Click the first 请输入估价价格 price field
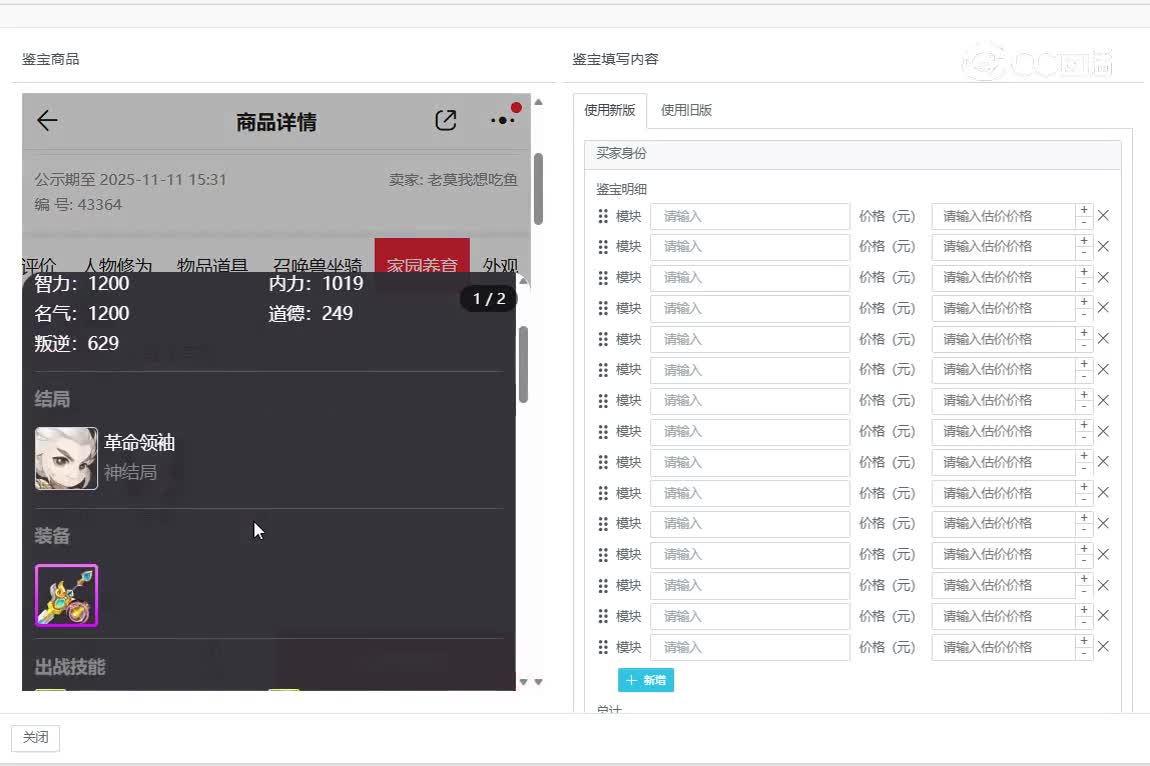The image size is (1150, 766). pyautogui.click(x=1003, y=216)
